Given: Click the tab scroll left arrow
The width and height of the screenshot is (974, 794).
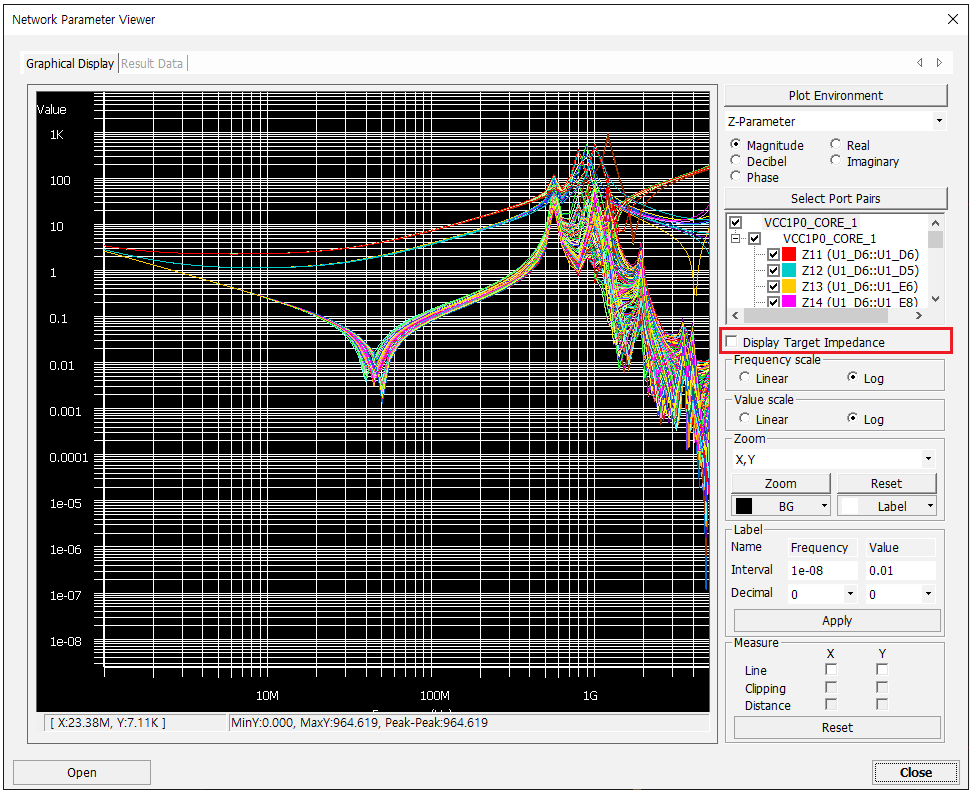Looking at the screenshot, I should 920,63.
